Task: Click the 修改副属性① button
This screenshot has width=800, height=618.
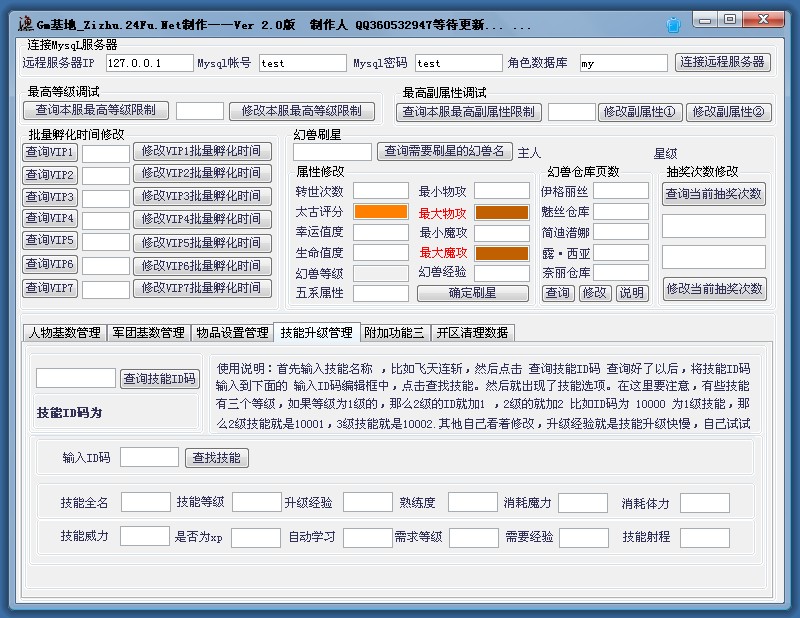Action: click(639, 112)
